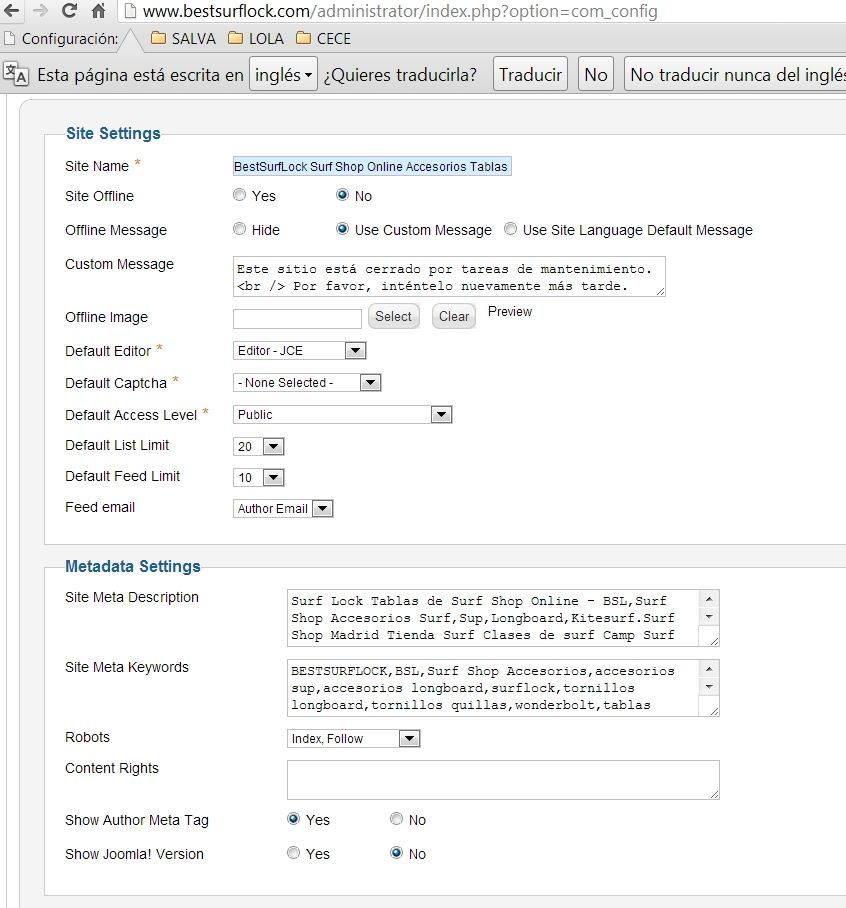Click the Custom Message resize handle
The height and width of the screenshot is (908, 846).
click(x=660, y=292)
